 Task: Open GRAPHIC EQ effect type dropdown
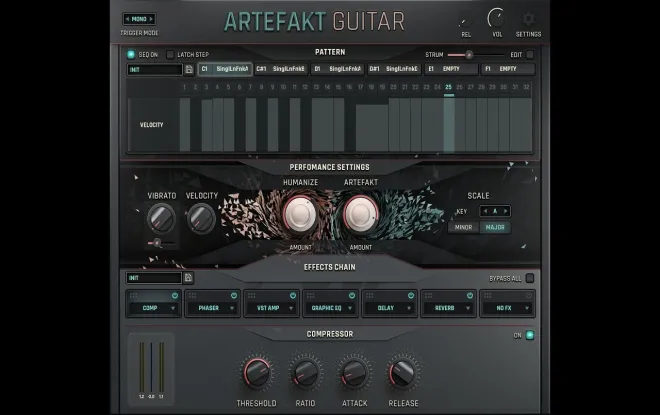tap(330, 308)
